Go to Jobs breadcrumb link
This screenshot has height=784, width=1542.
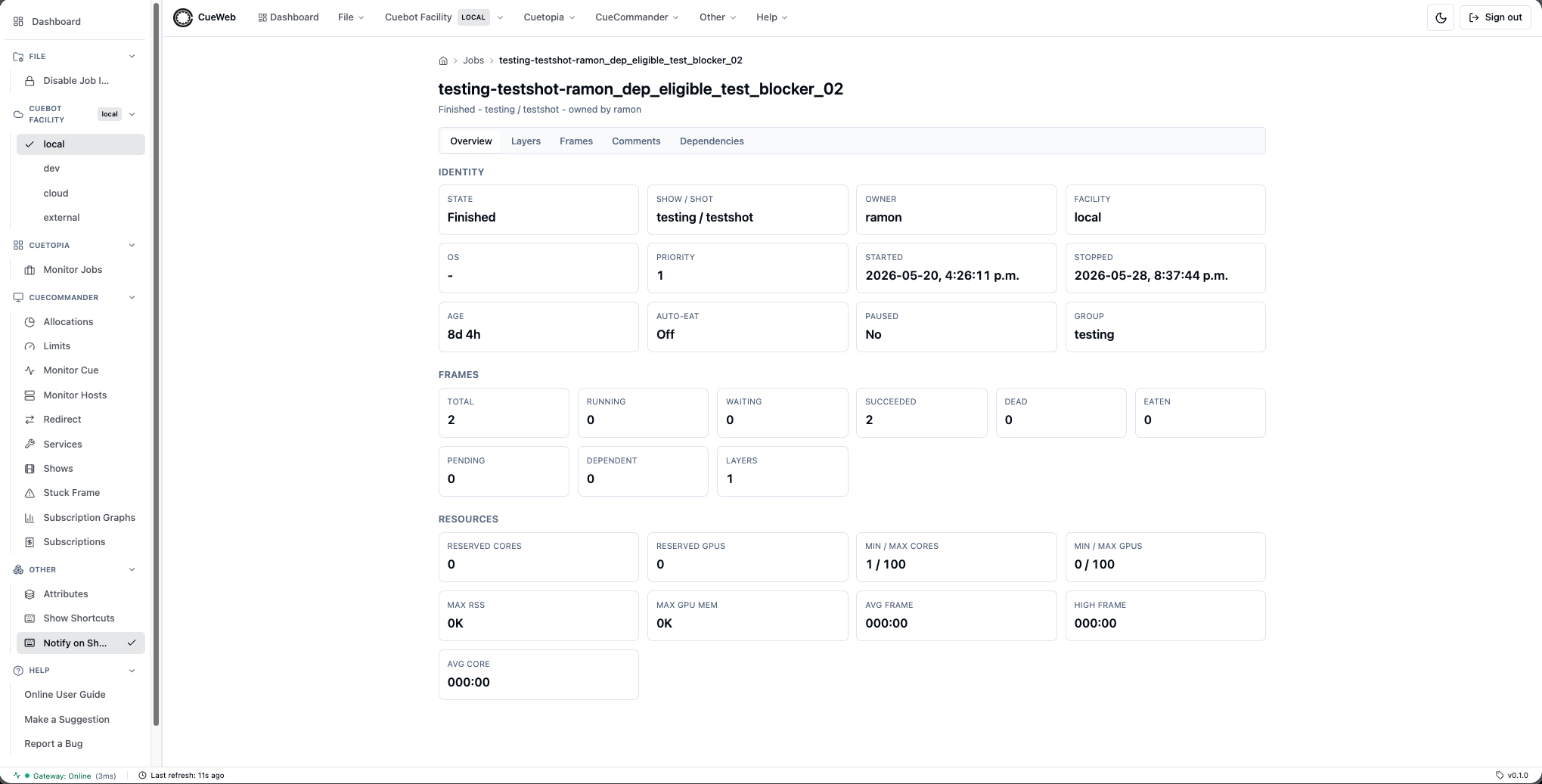(x=473, y=60)
